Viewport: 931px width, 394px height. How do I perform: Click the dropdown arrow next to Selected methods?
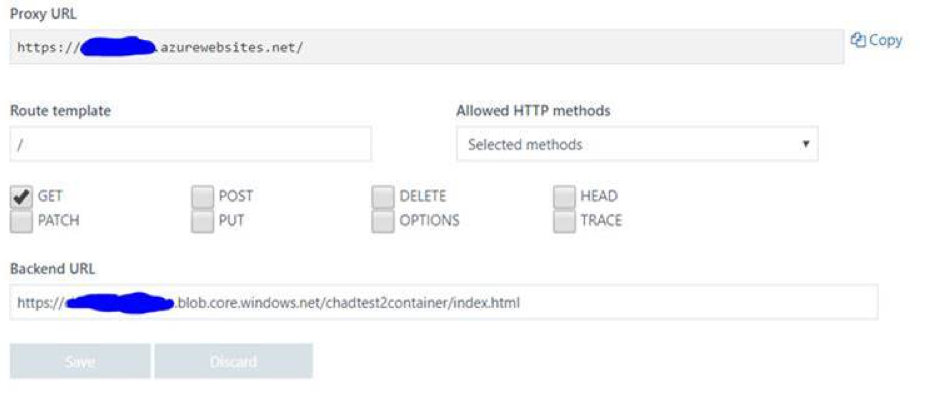tap(806, 144)
